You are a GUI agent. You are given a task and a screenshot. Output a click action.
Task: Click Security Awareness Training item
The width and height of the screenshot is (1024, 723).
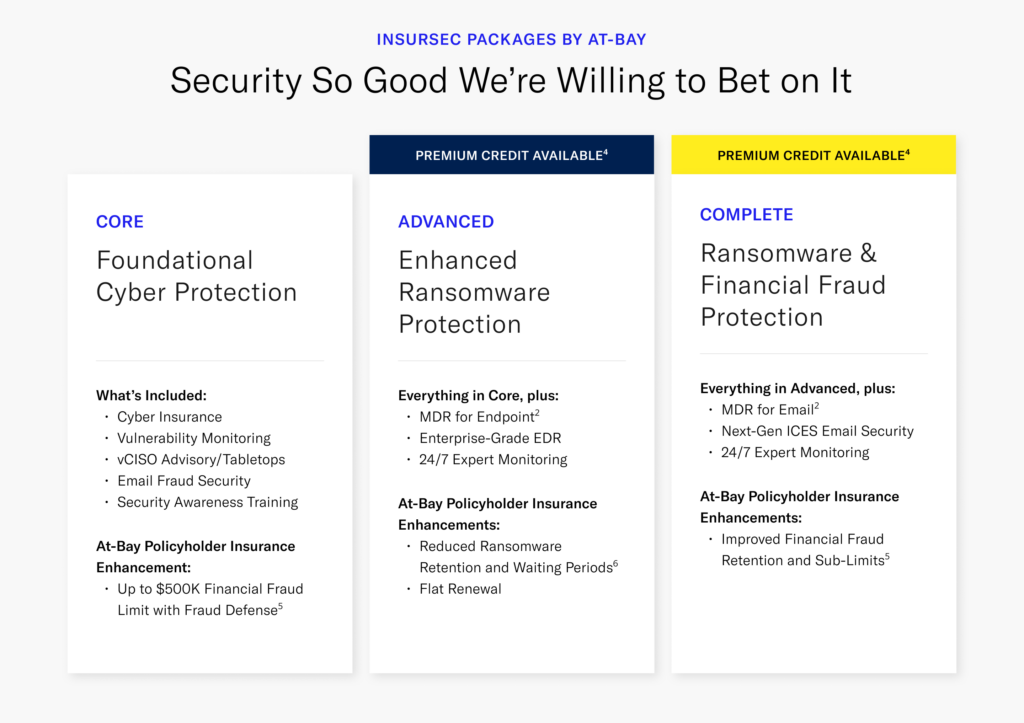[x=207, y=502]
